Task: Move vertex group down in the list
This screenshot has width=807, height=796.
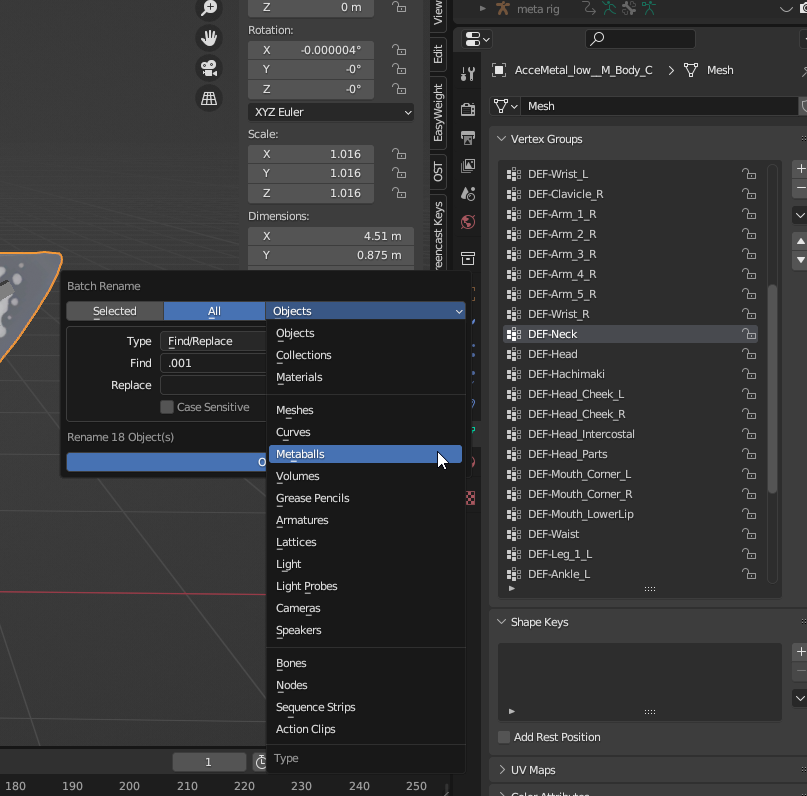Action: click(x=800, y=260)
